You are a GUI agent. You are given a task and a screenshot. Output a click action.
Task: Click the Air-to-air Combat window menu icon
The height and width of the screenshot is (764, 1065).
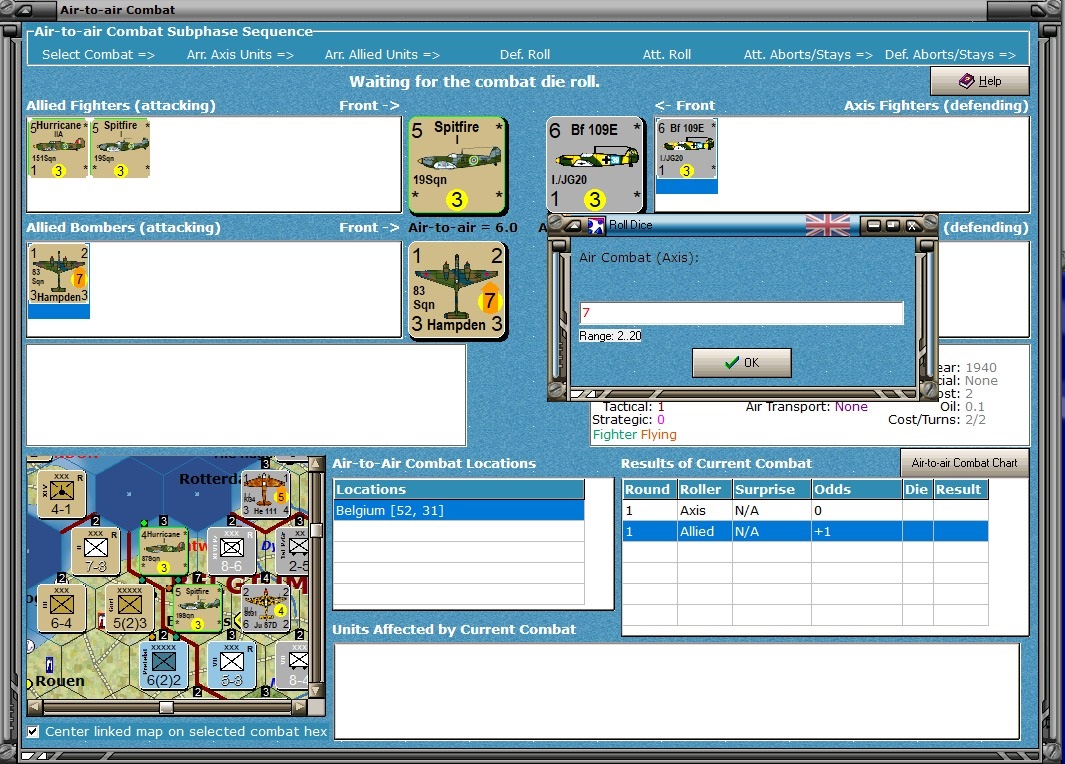point(24,10)
